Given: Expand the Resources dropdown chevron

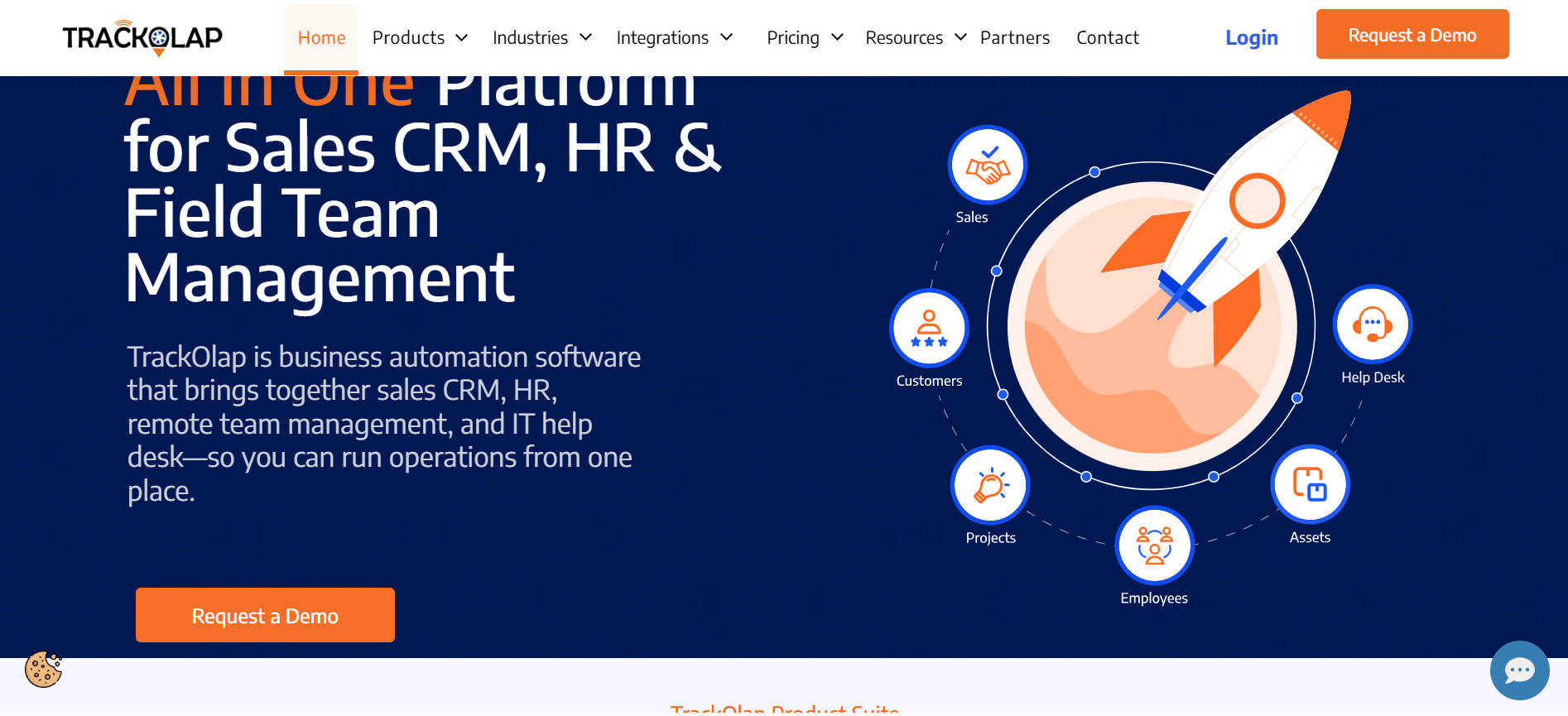Looking at the screenshot, I should [960, 38].
